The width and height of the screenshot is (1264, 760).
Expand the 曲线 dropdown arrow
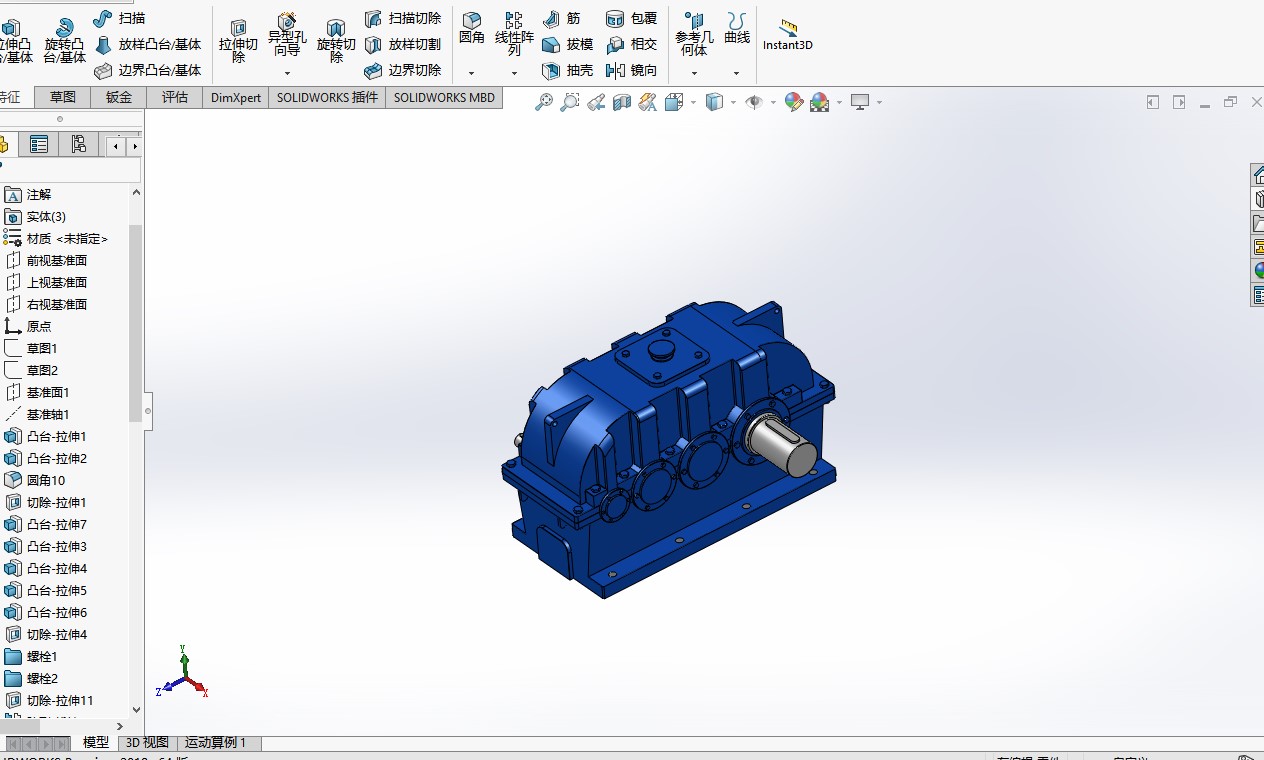736,73
